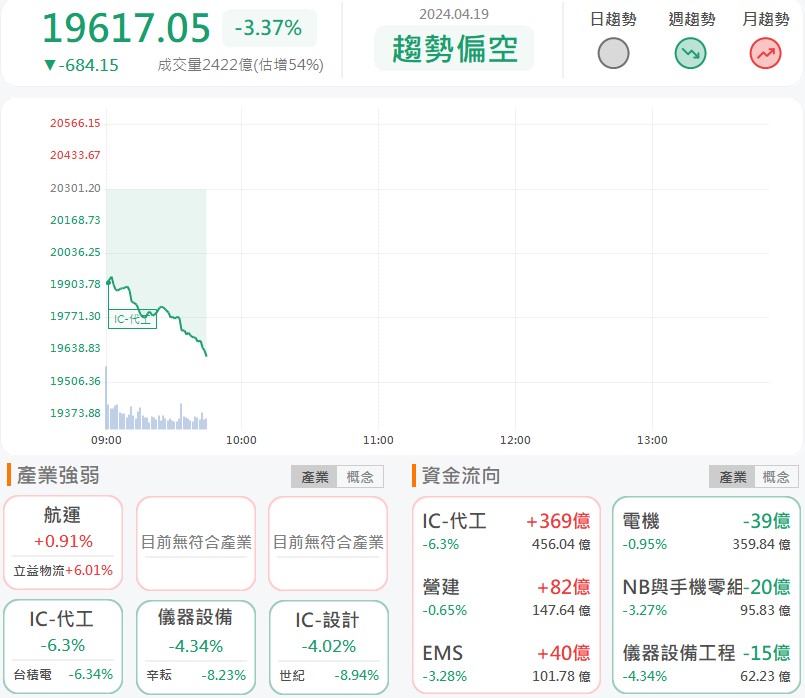Image resolution: width=805 pixels, height=698 pixels.
Task: Click the IC-代工 label on the chart
Action: (132, 319)
